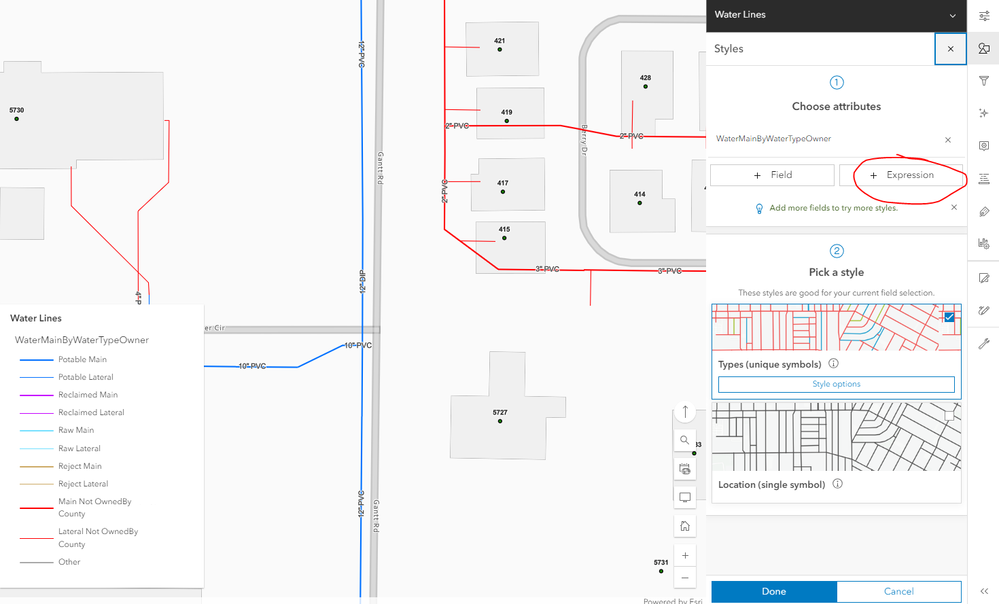Click address point 428 on map
Image resolution: width=999 pixels, height=604 pixels.
coord(645,86)
